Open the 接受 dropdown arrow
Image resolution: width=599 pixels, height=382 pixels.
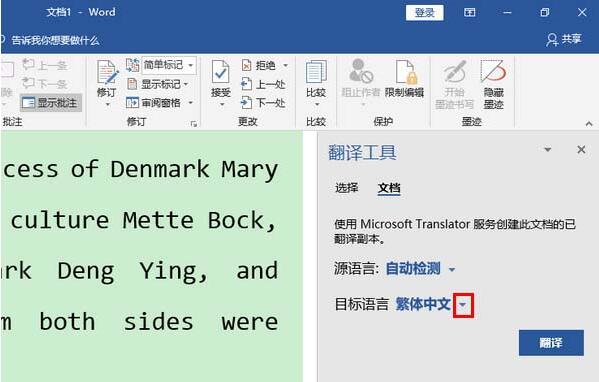222,104
